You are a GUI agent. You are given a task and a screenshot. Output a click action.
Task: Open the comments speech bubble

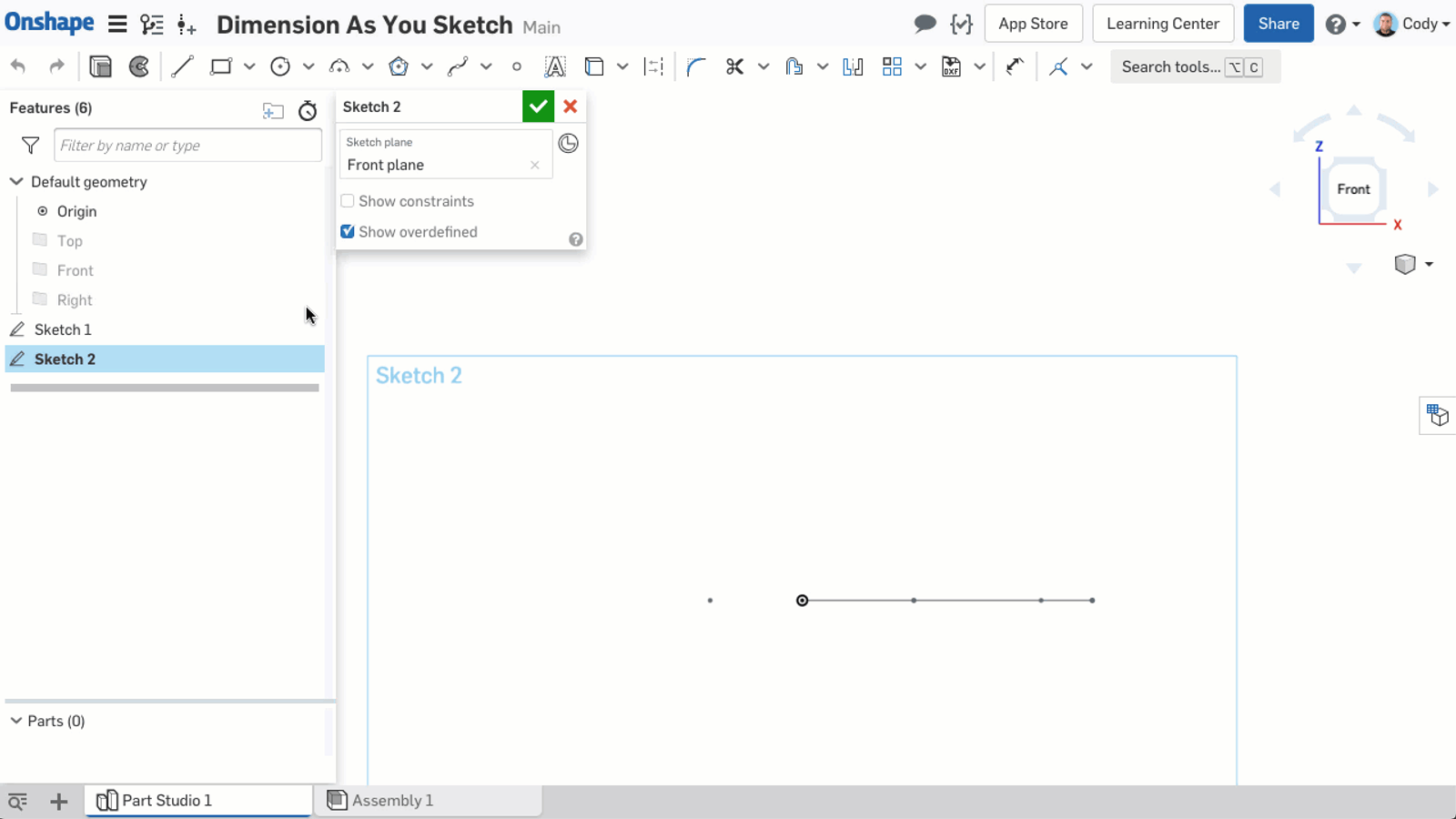[925, 24]
